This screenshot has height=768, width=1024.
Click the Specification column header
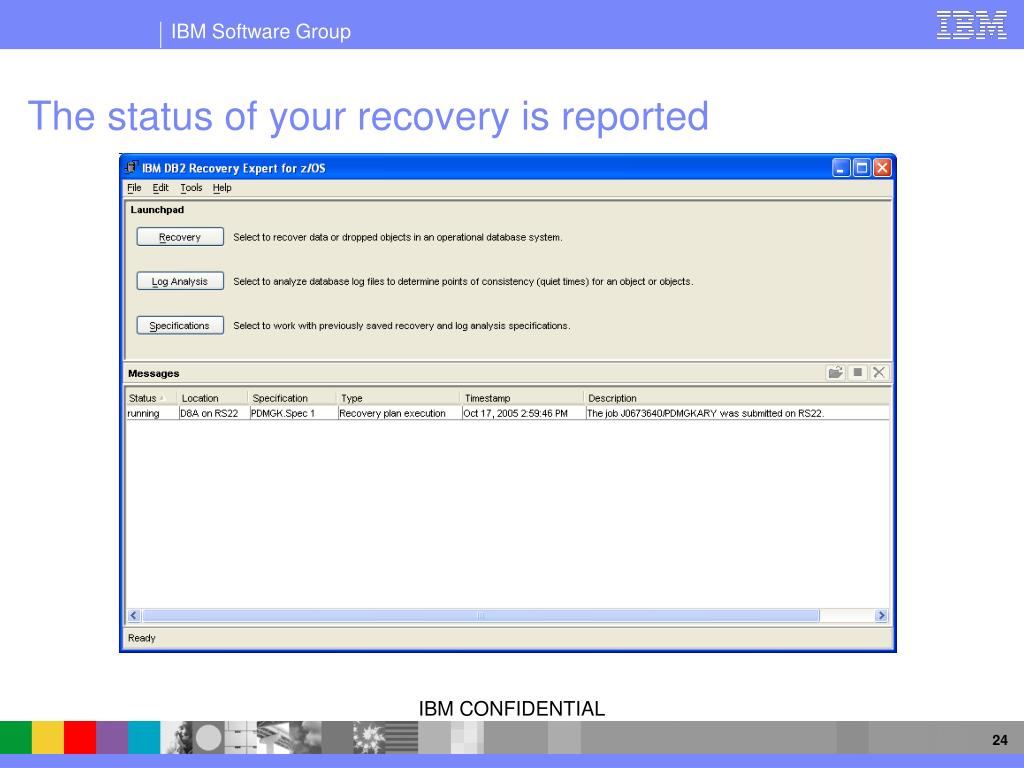pos(292,398)
